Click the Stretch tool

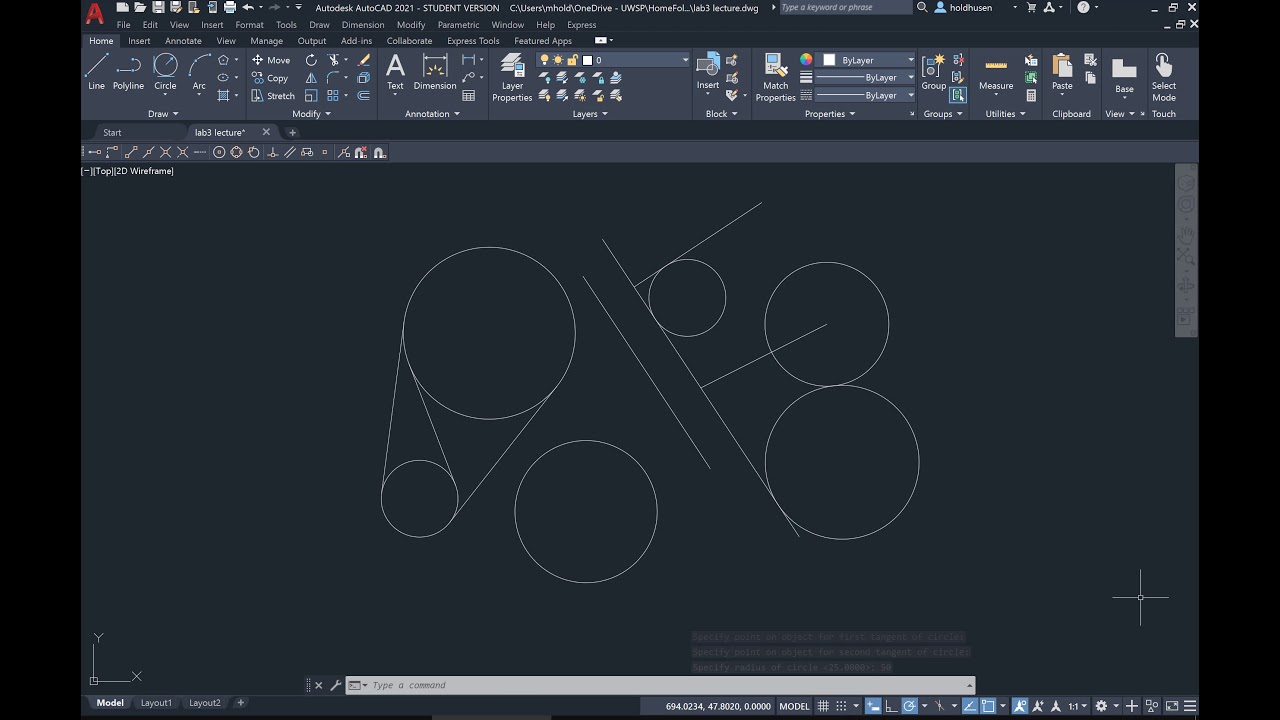273,96
